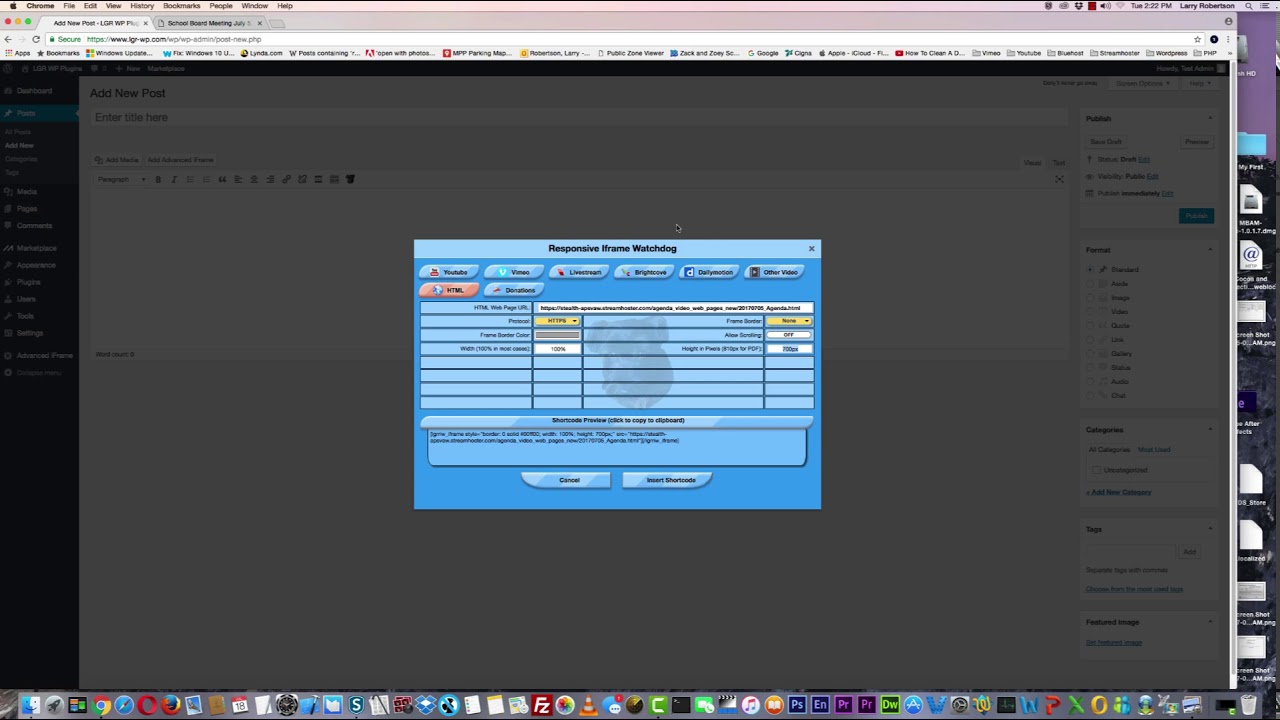This screenshot has width=1280, height=720.
Task: Select the Brightcove source button
Action: [644, 272]
